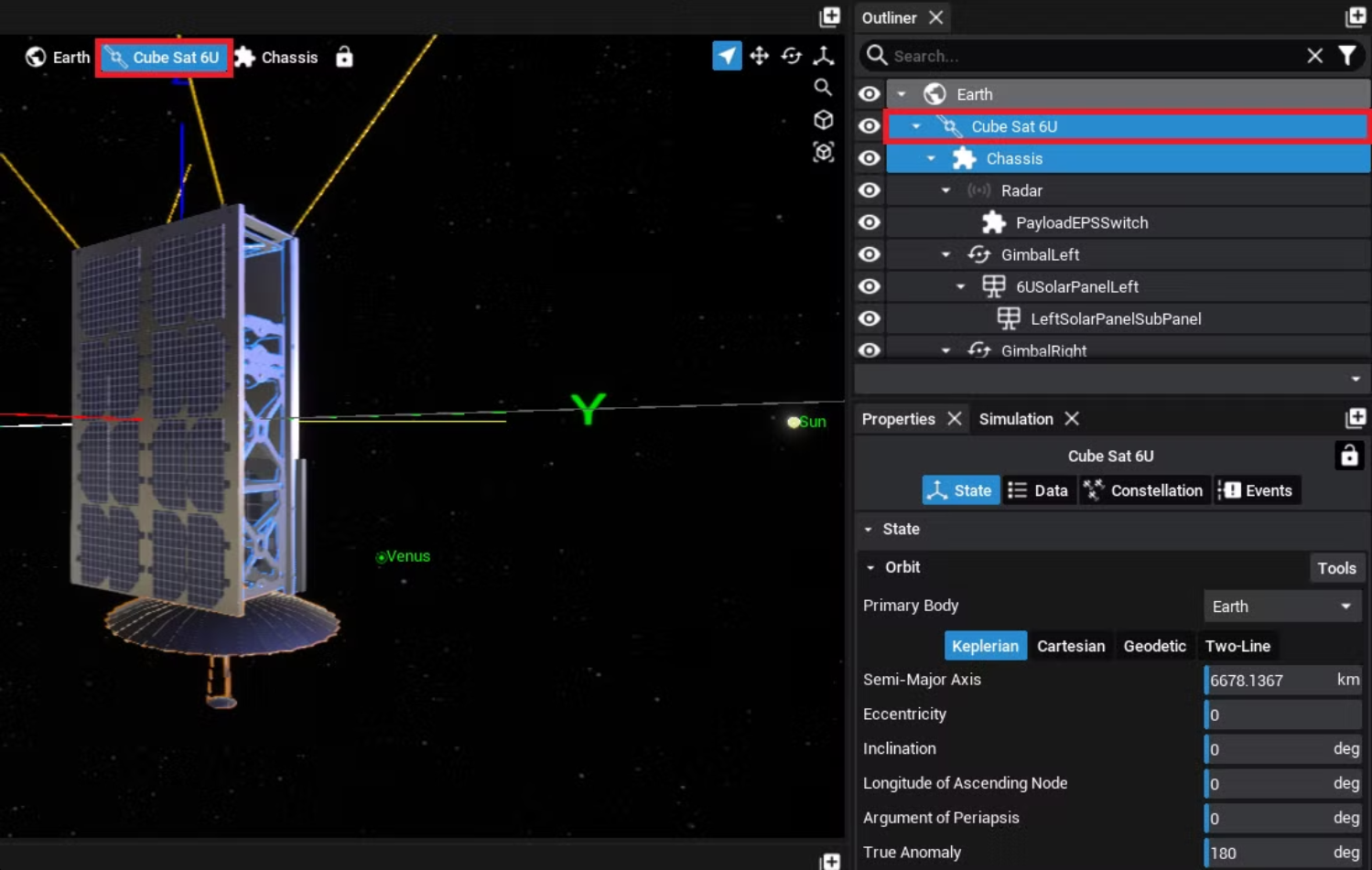Screen dimensions: 1372x870
Task: Click the Radar signal icon in Outliner
Action: (978, 190)
